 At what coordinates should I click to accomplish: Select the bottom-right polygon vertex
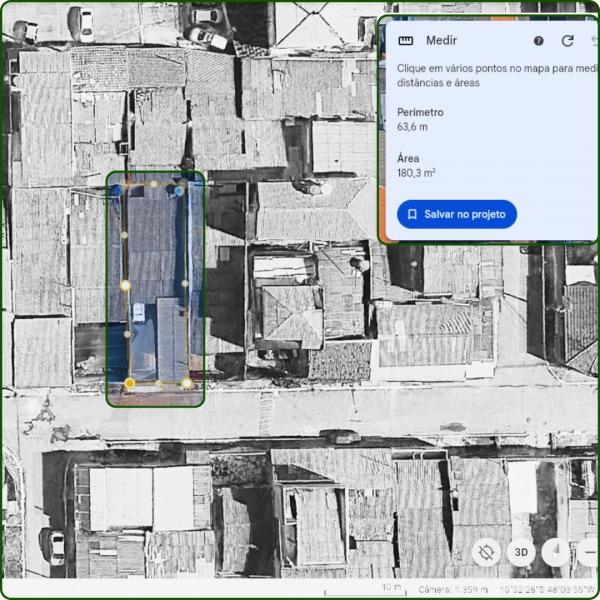[x=187, y=382]
